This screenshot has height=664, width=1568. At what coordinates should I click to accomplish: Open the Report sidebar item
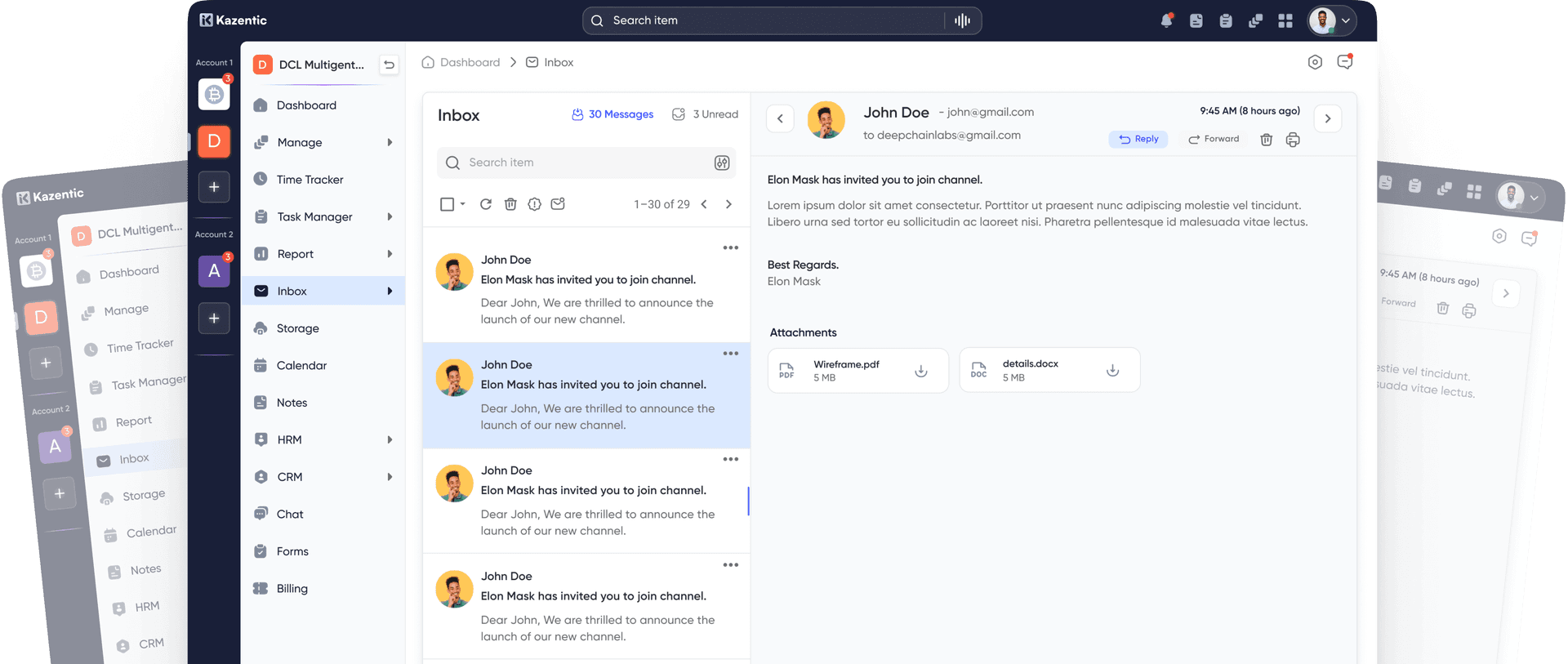pyautogui.click(x=323, y=254)
